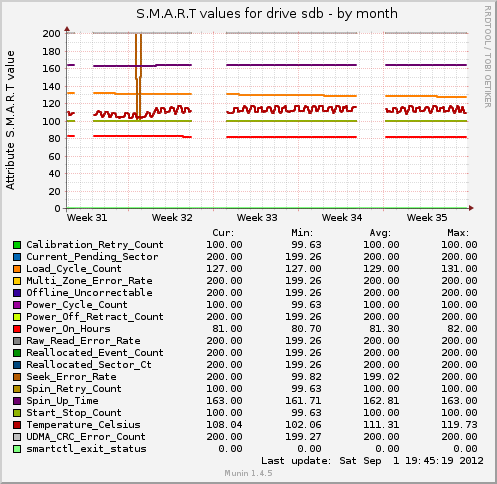Screen dimensions: 497x484
Task: Select the Raw_Read_Error_Rate legend label
Action: (x=83, y=341)
